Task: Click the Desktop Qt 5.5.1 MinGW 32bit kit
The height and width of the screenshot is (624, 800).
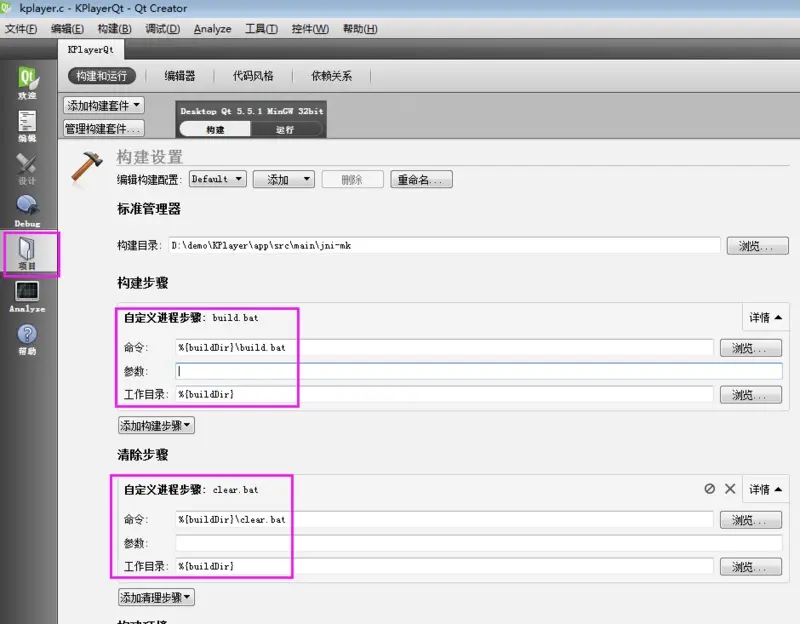Action: pos(252,111)
